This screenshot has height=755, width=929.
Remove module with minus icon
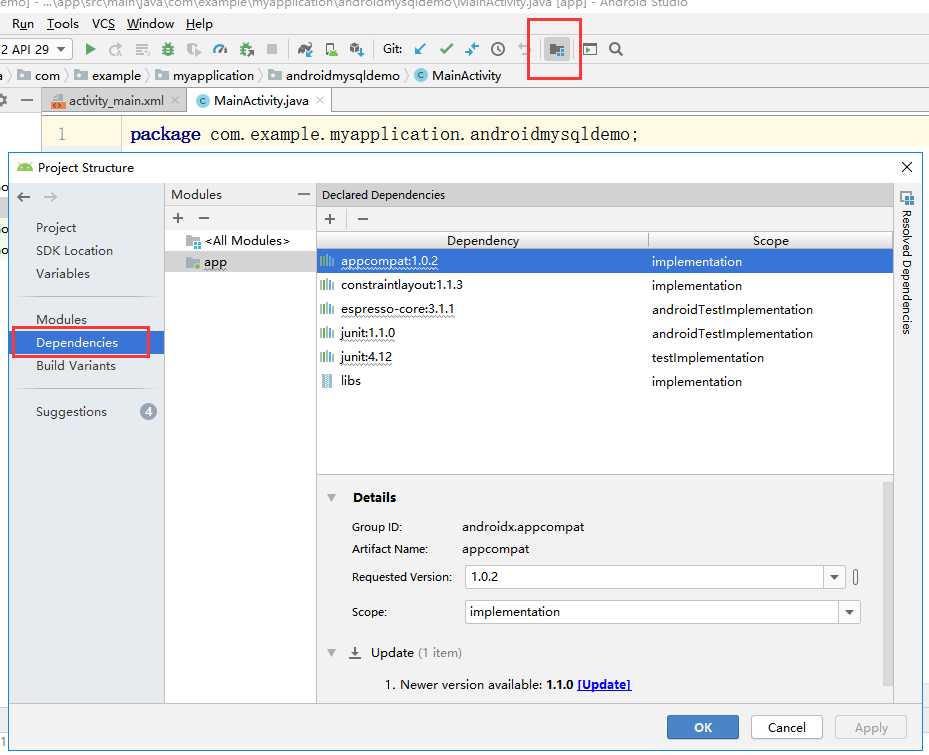[204, 218]
